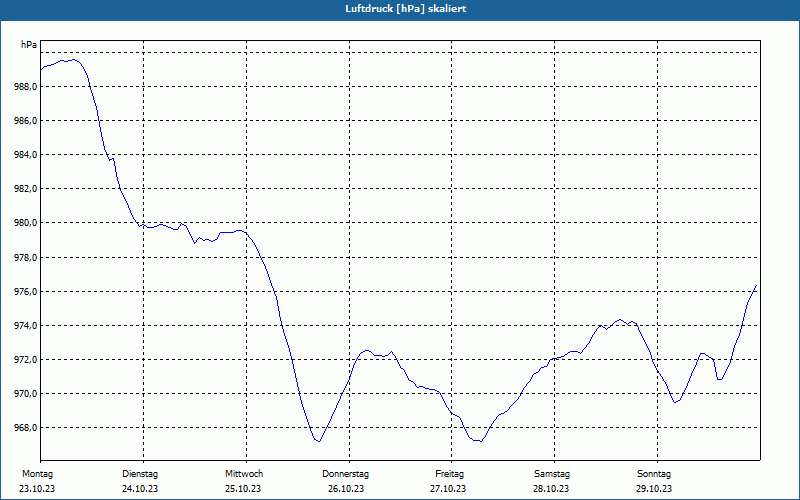Select the 968,0 y-axis label

point(25,428)
